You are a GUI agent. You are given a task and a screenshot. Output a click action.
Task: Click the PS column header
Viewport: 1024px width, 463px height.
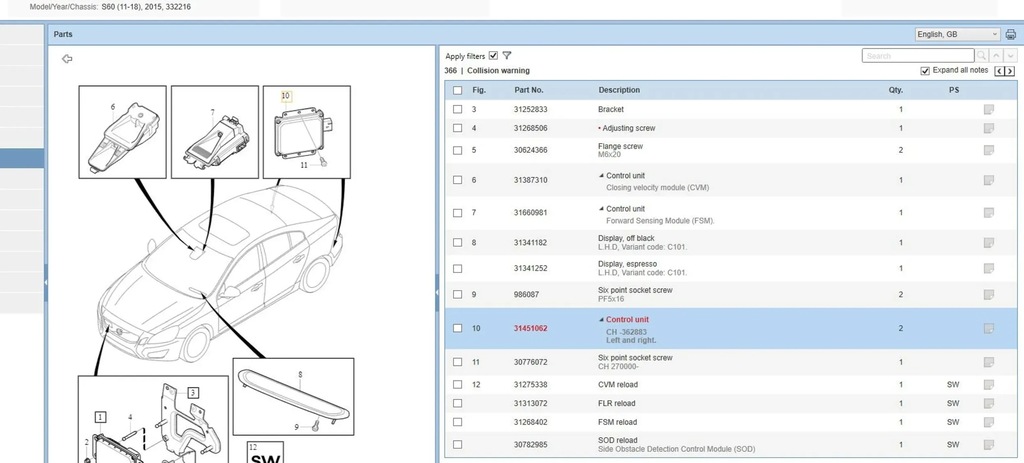[x=953, y=90]
